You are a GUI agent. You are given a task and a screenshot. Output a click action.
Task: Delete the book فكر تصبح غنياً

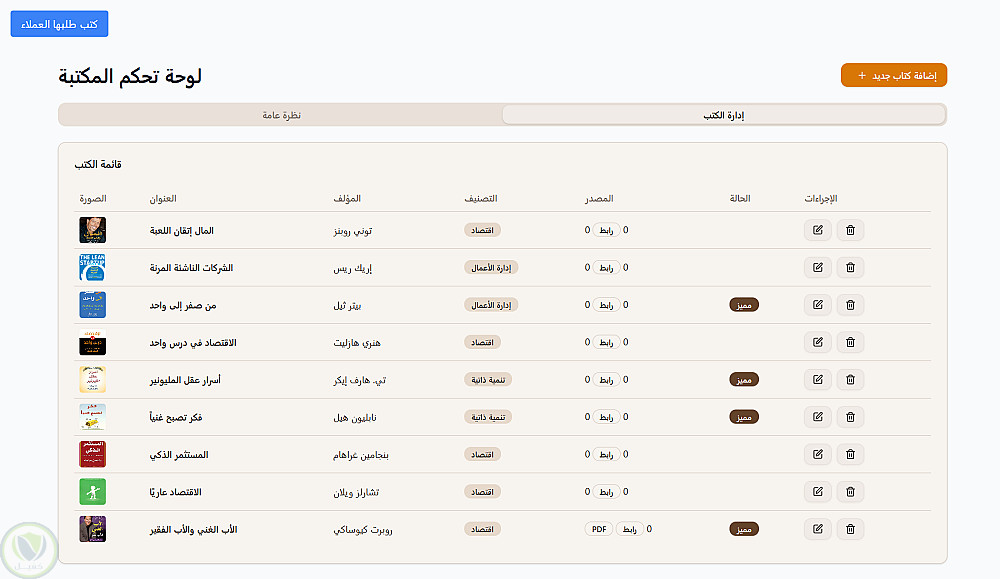(x=850, y=417)
